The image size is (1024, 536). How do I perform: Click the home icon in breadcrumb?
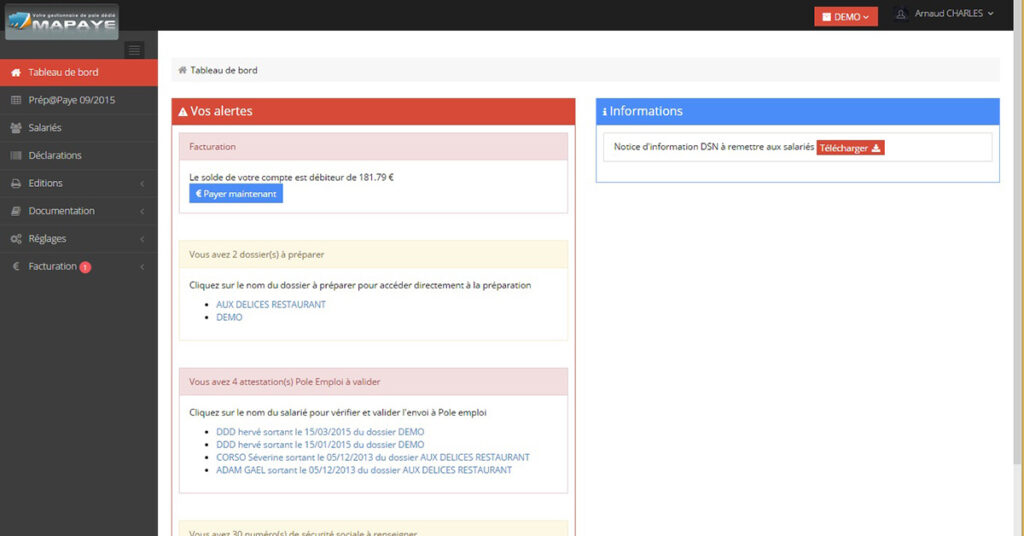[182, 70]
